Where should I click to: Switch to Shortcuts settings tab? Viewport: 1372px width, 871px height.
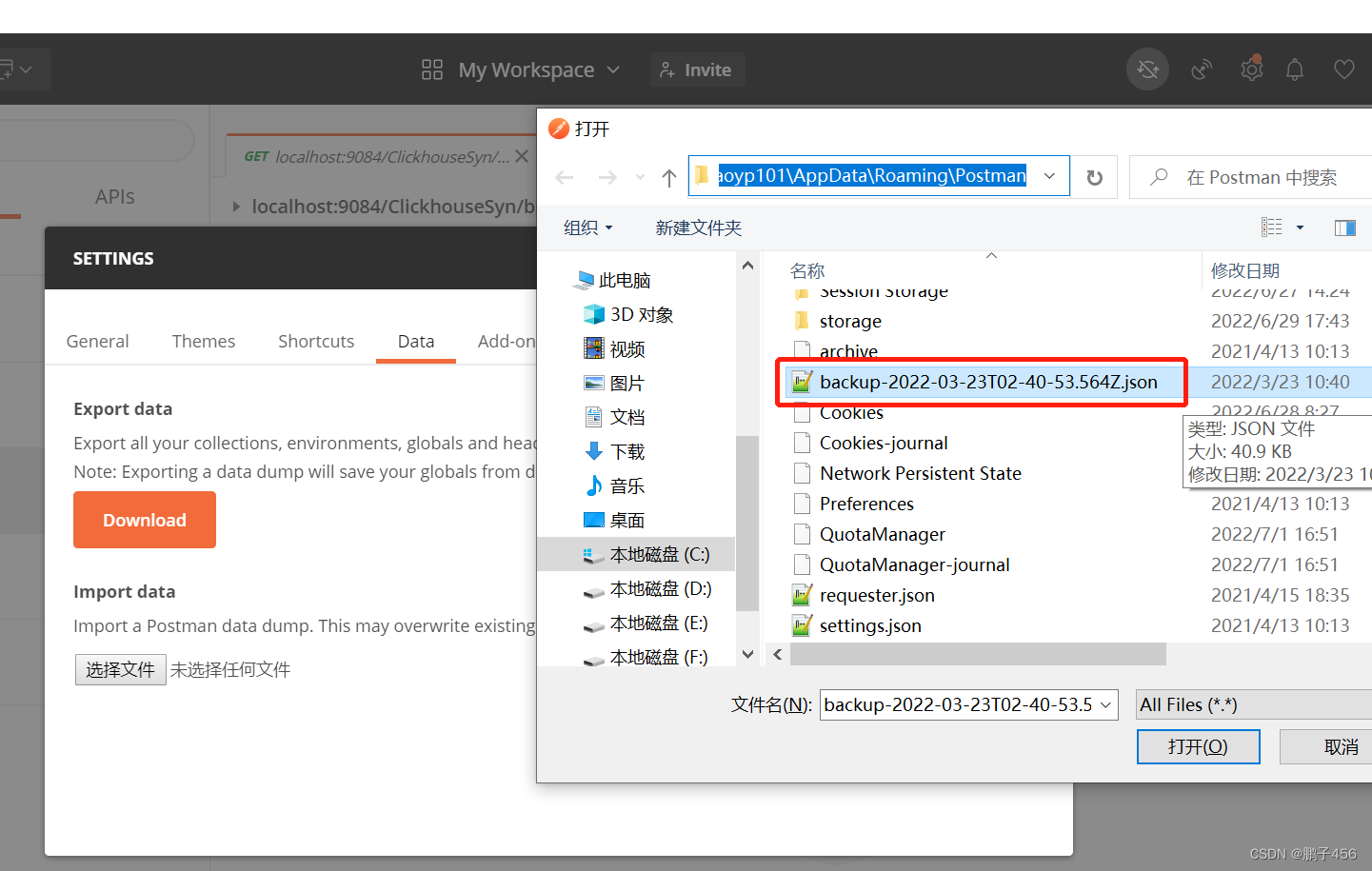pyautogui.click(x=316, y=341)
